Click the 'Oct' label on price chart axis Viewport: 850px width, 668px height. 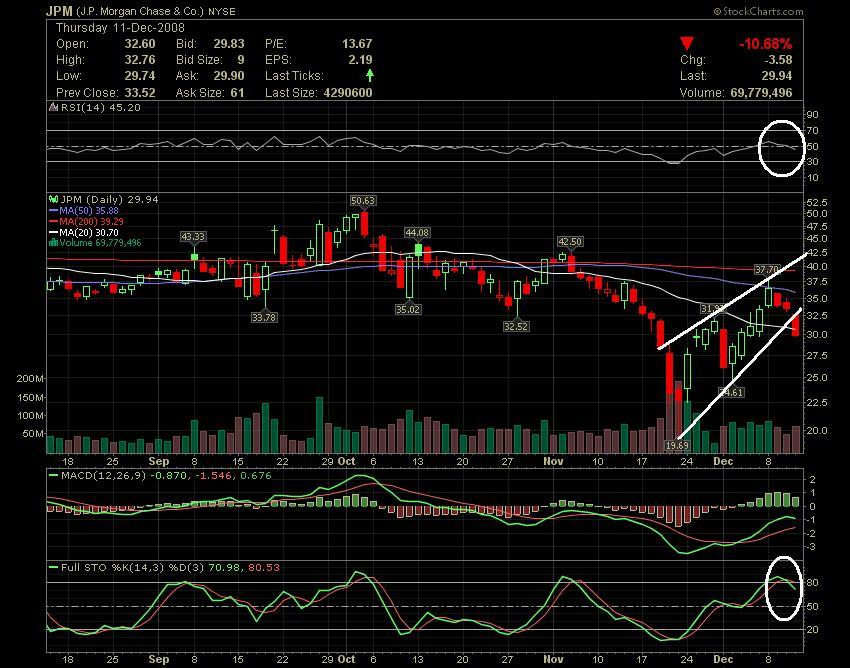(346, 461)
